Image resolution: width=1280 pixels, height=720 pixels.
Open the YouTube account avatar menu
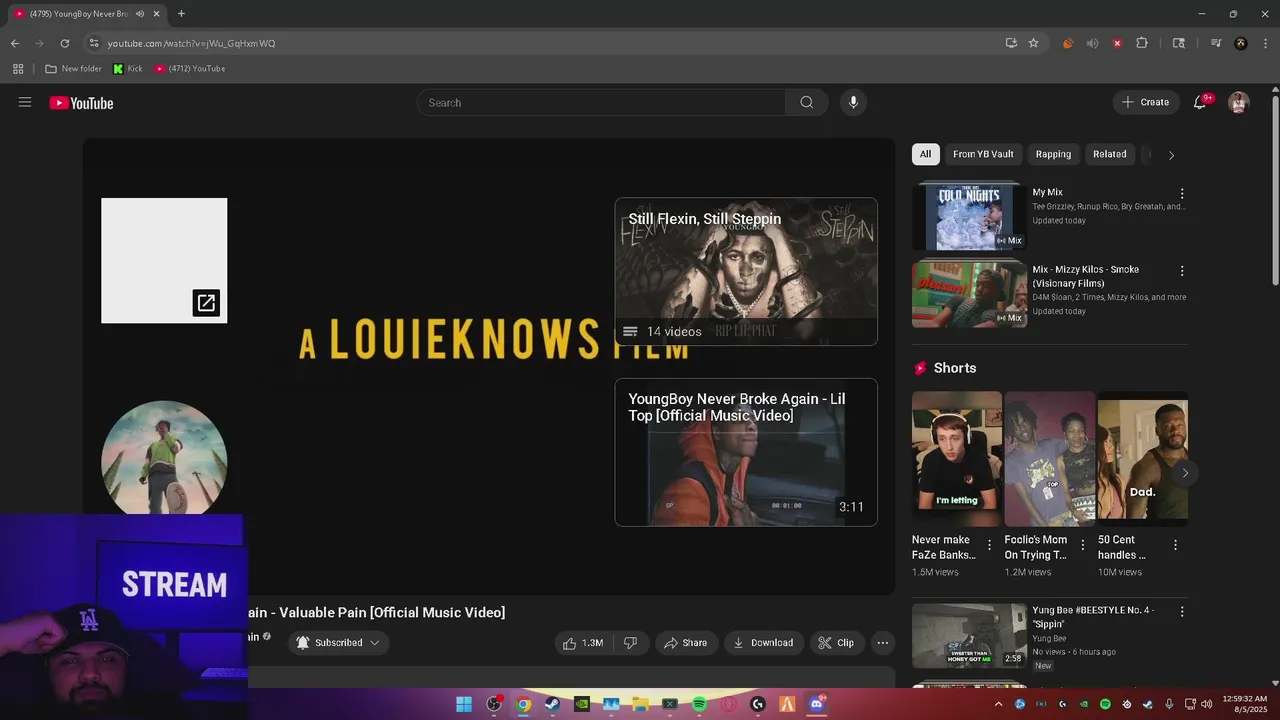(x=1239, y=102)
